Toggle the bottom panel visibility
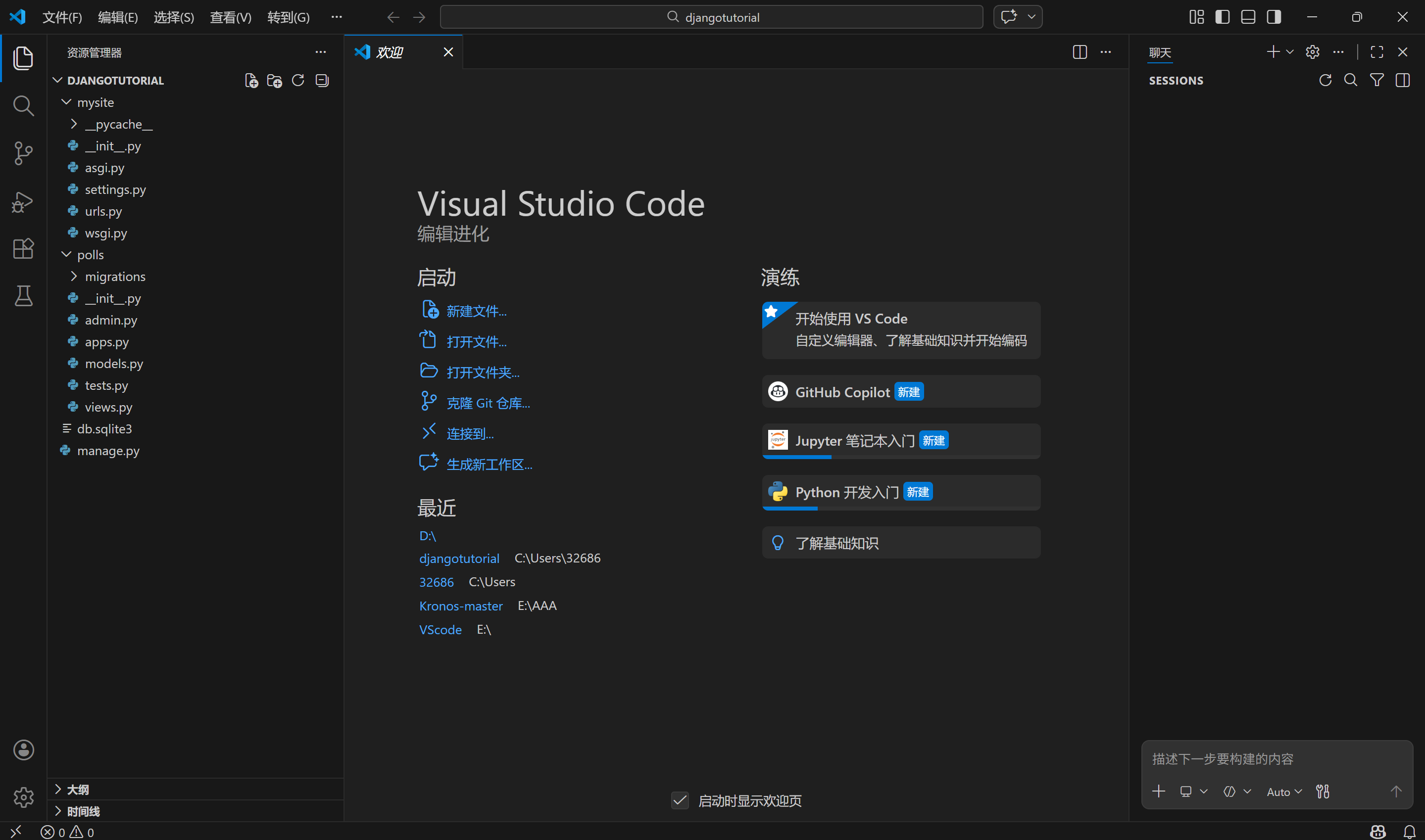 coord(1248,17)
